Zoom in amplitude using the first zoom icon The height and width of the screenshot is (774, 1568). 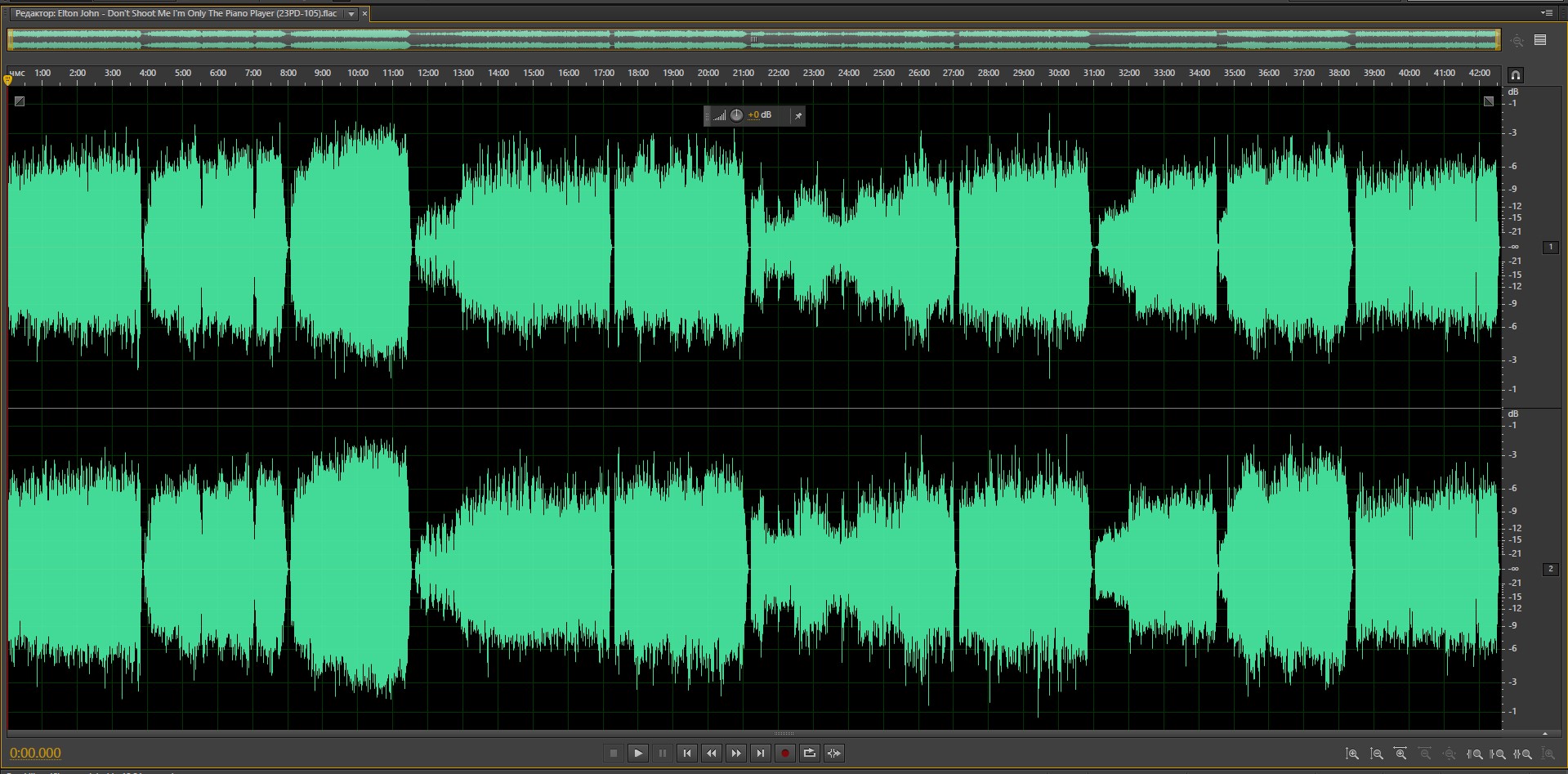(x=1352, y=754)
